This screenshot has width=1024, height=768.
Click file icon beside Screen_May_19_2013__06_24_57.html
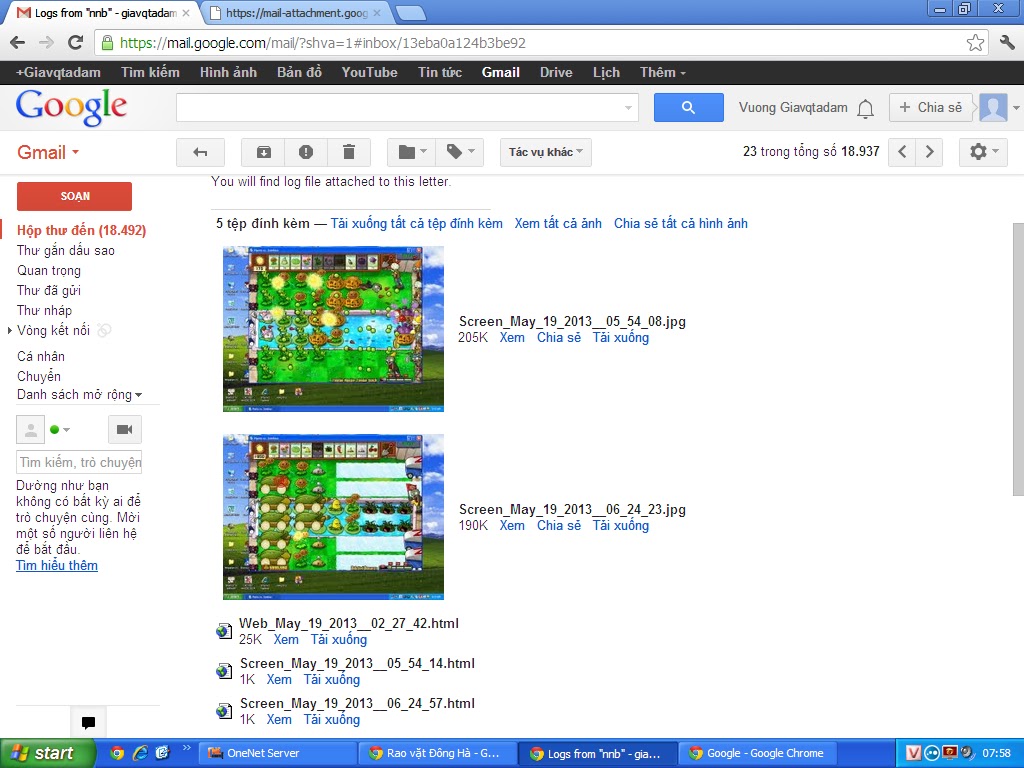[224, 711]
